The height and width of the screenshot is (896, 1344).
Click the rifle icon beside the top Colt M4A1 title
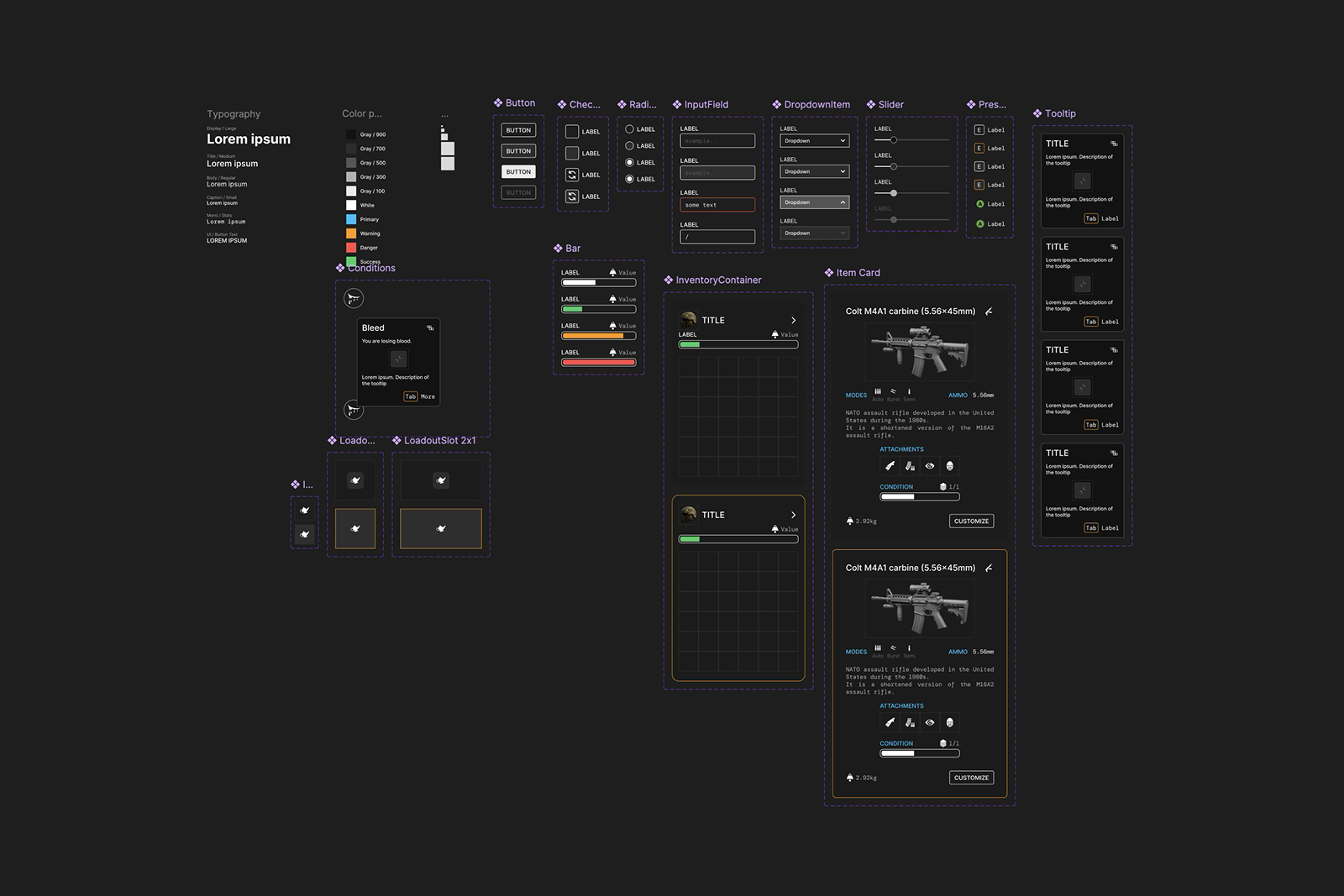coord(989,312)
